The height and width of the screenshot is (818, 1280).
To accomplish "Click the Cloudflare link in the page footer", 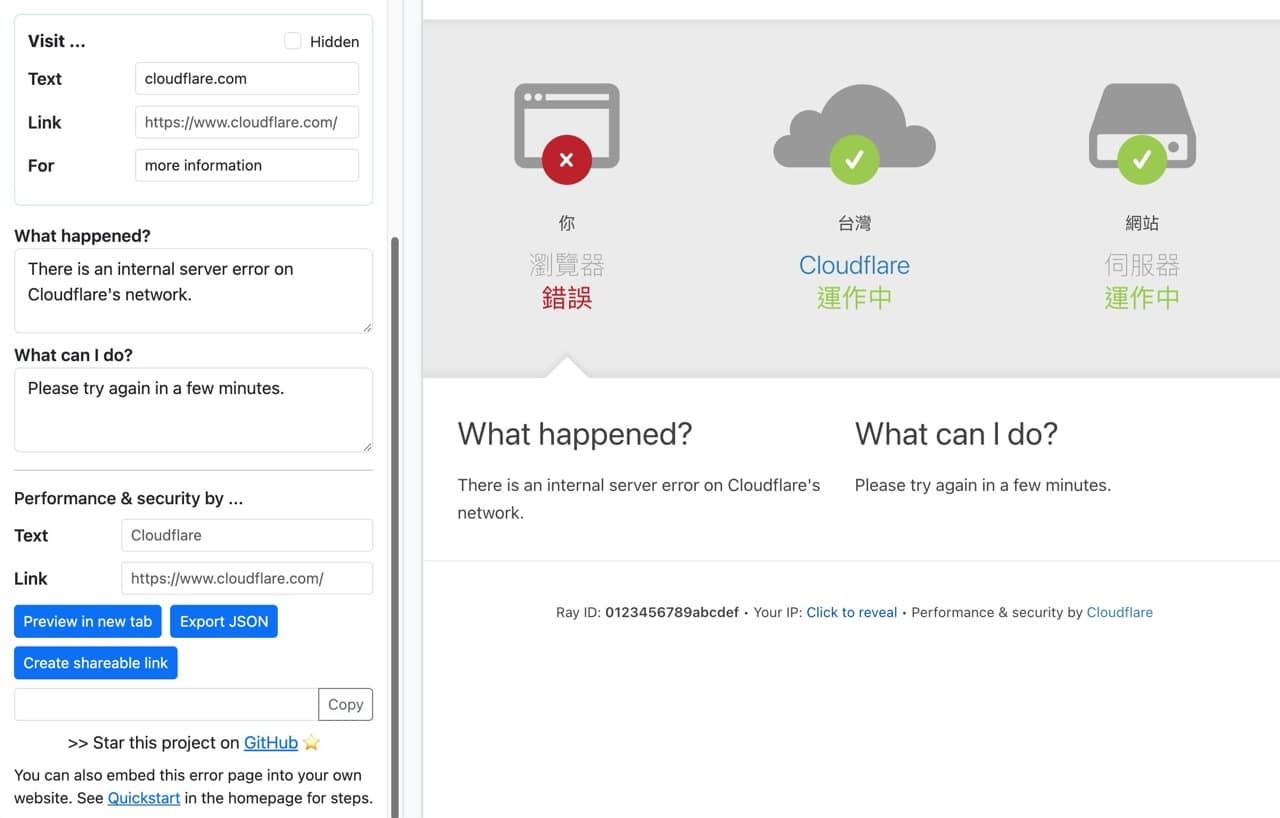I will click(x=1119, y=611).
